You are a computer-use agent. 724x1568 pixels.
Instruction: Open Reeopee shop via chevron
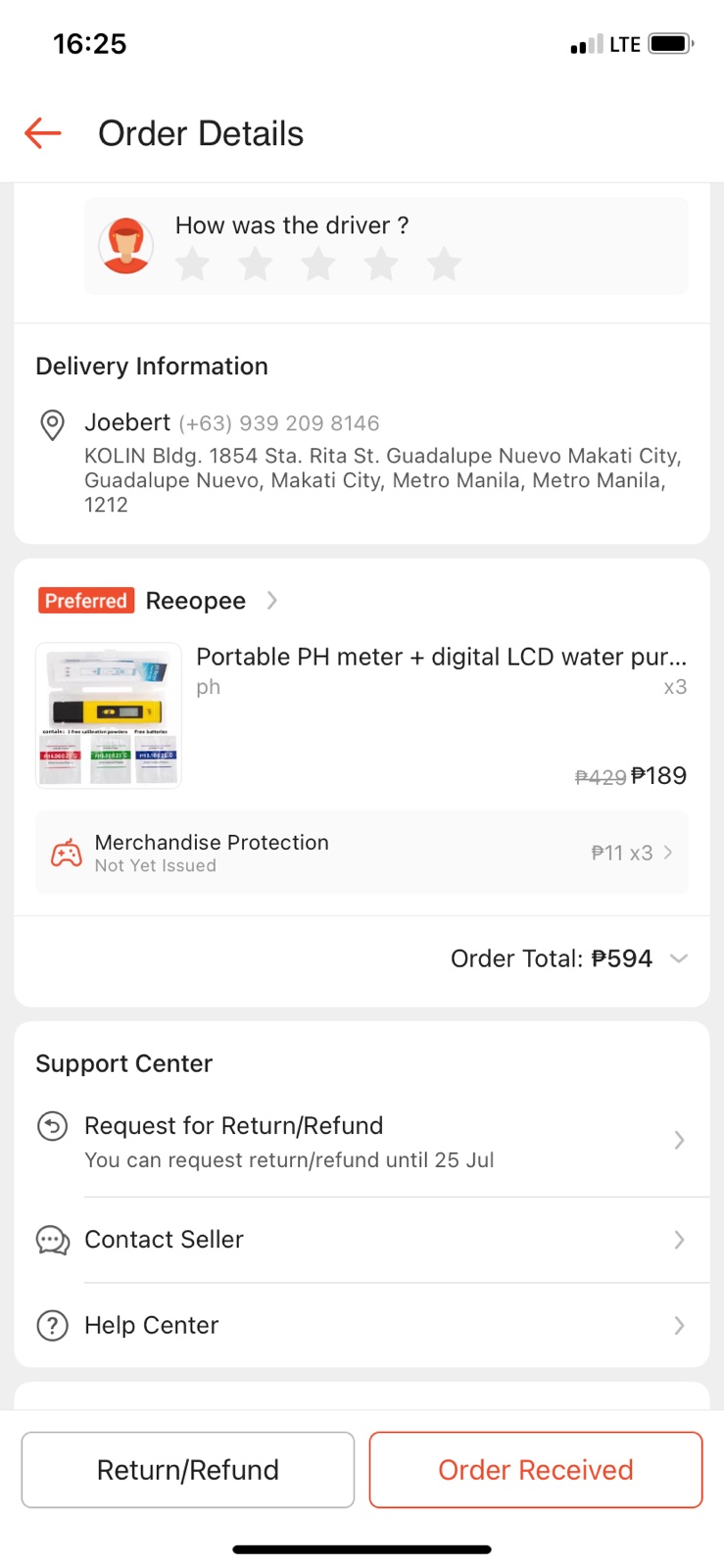[272, 601]
